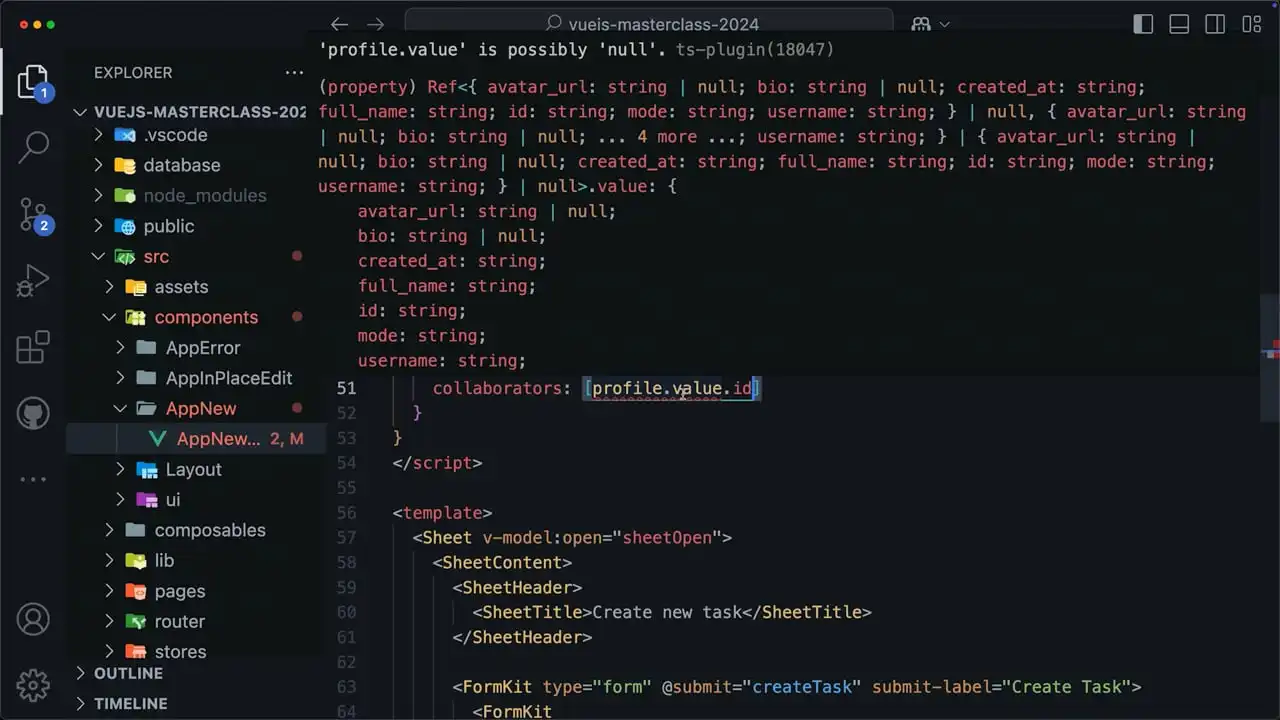Click the collaborators key on line 51
This screenshot has width=1280, height=720.
(497, 388)
